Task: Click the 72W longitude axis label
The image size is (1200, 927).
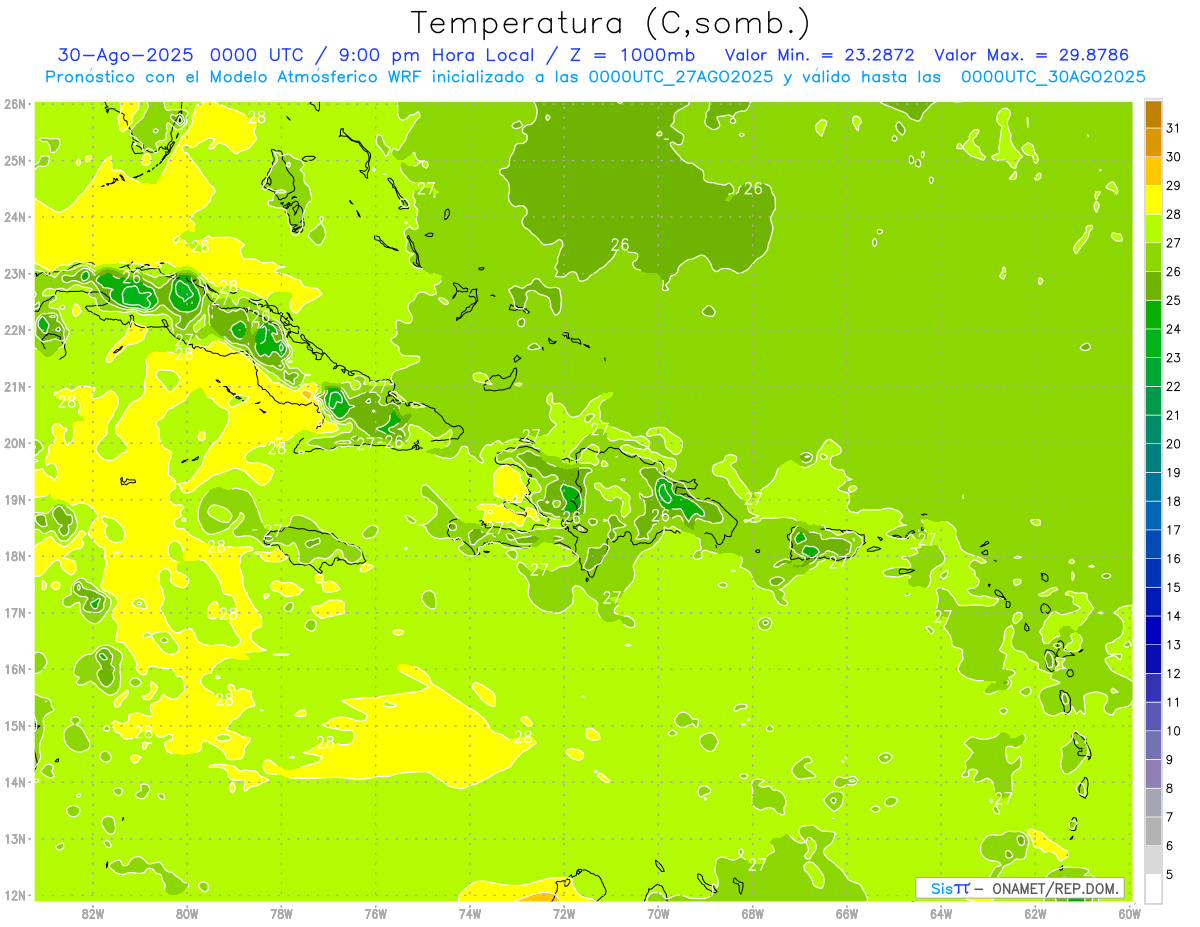Action: tap(564, 913)
